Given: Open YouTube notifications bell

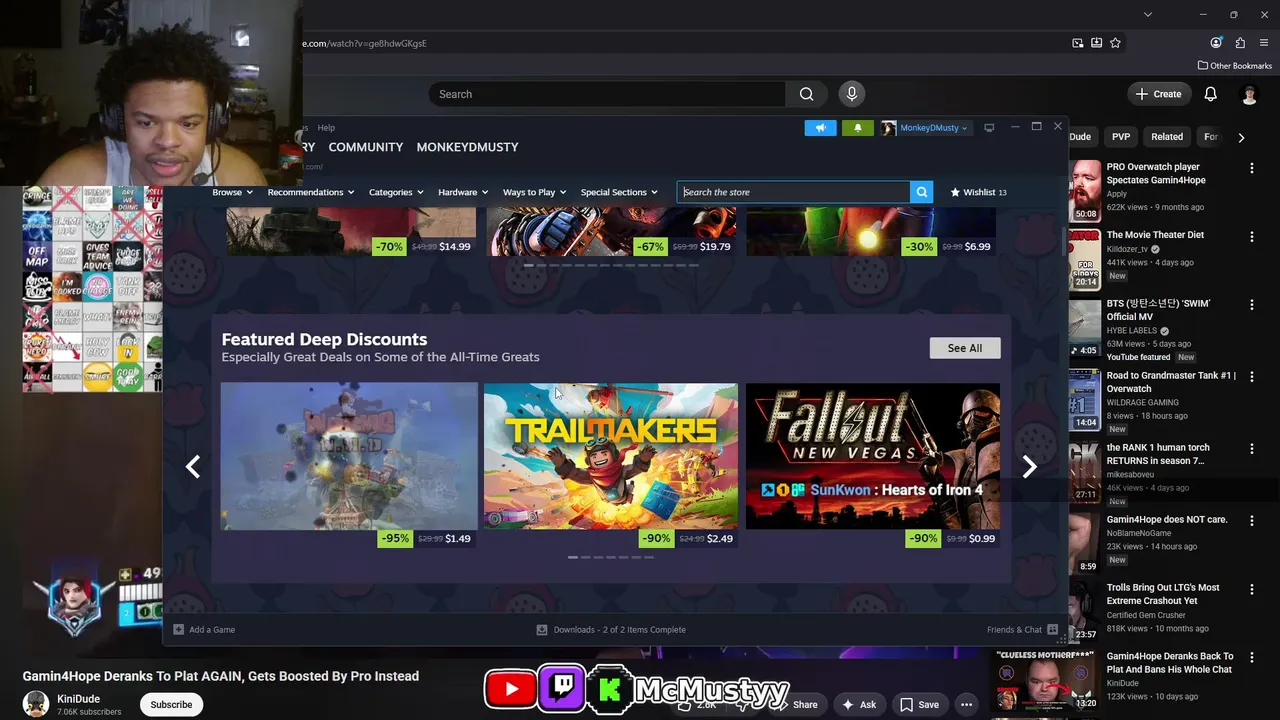Looking at the screenshot, I should [1210, 94].
